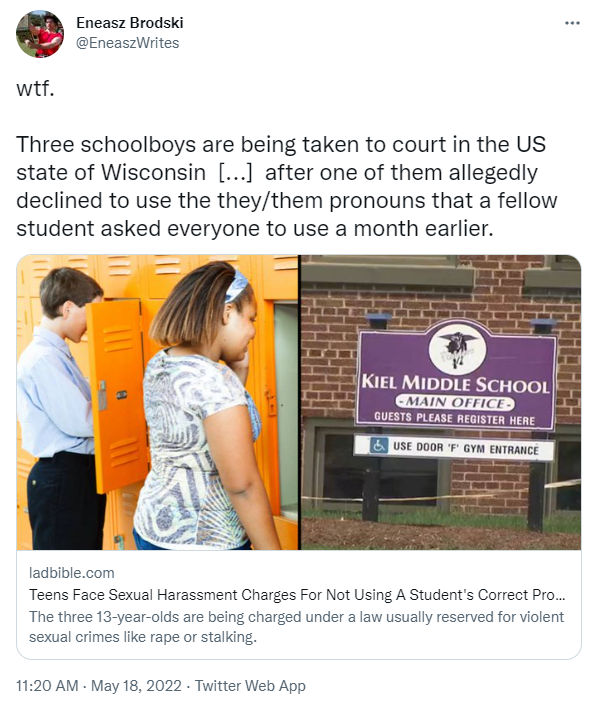594x705 pixels.
Task: Open the Eneasz Brodski display name link
Action: point(130,22)
